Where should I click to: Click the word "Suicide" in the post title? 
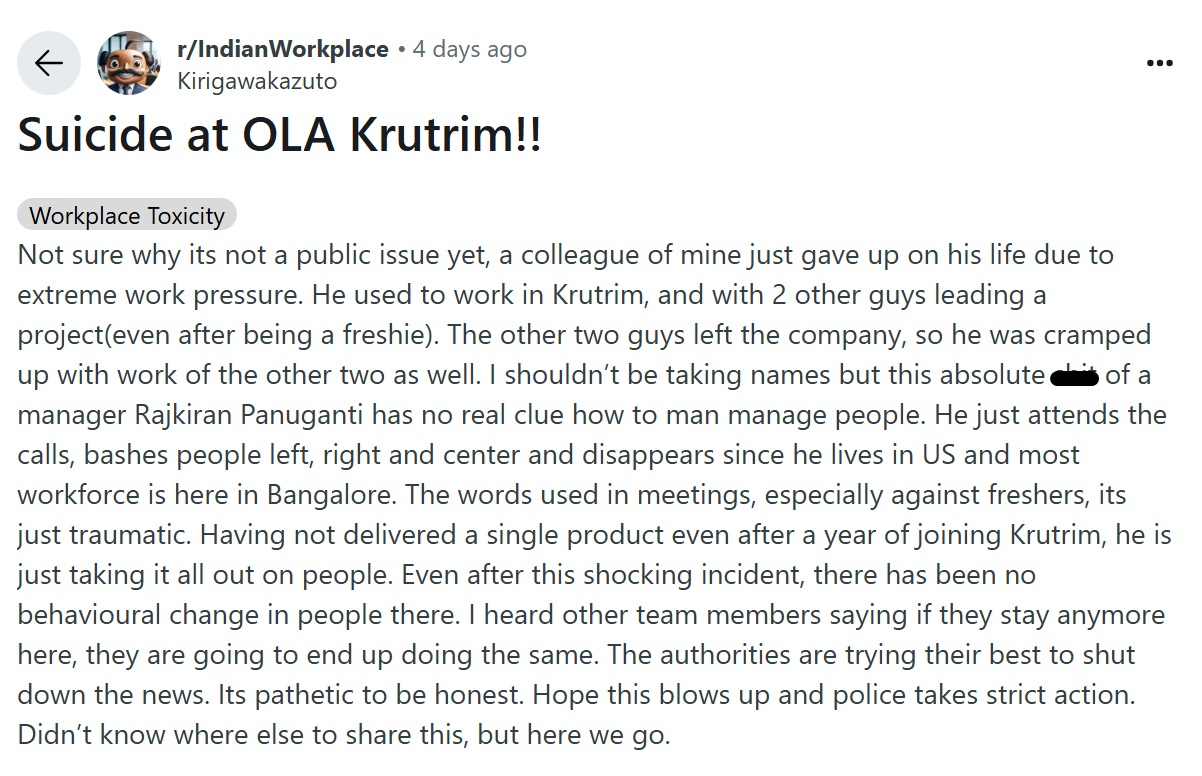click(x=101, y=134)
